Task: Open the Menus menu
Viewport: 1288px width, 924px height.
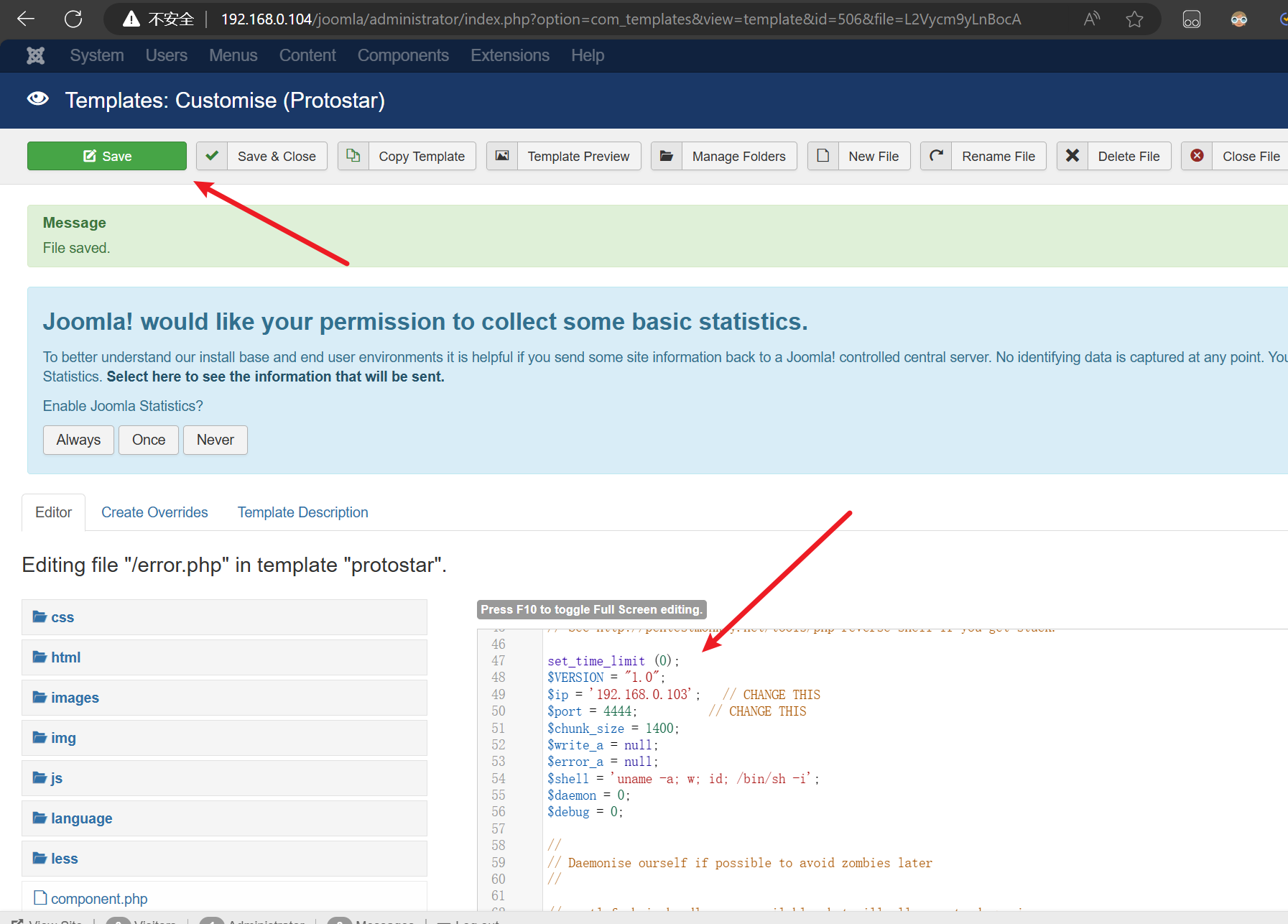Action: [233, 55]
